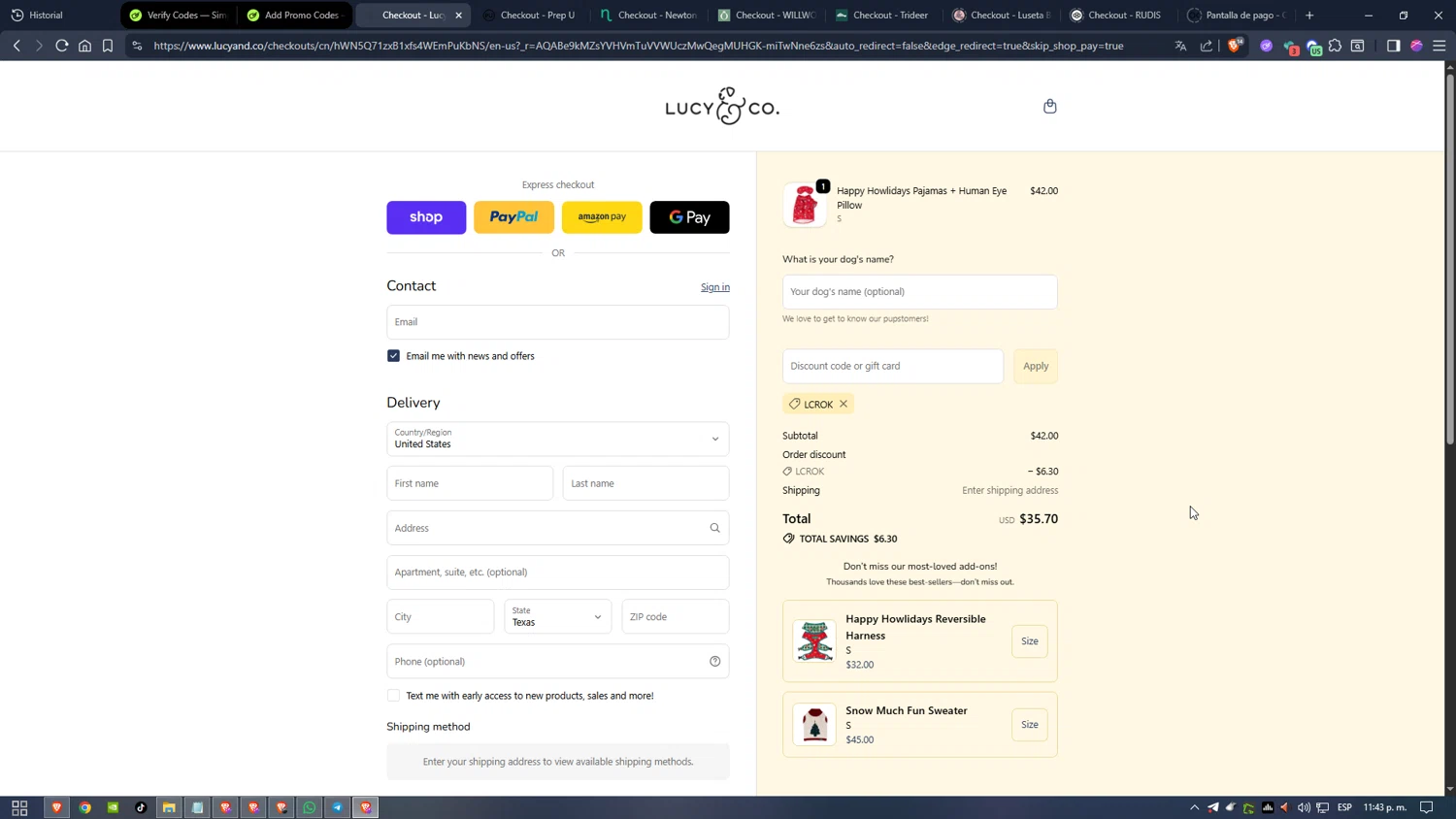The image size is (1456, 819).
Task: Close the active Checkout - Lucy tab
Action: 459,15
